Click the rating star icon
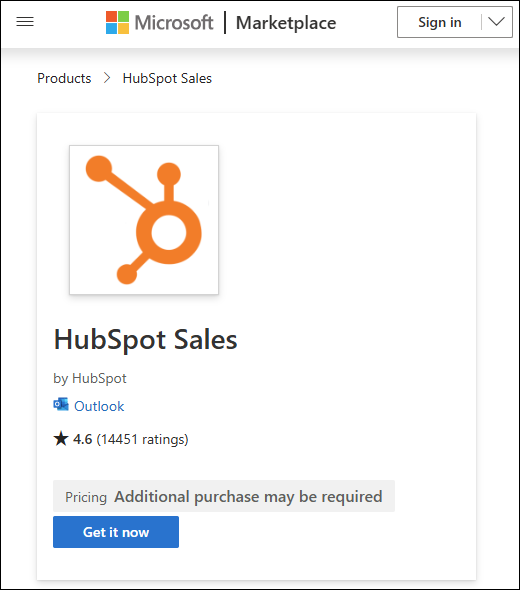Viewport: 520px width, 590px height. click(61, 439)
